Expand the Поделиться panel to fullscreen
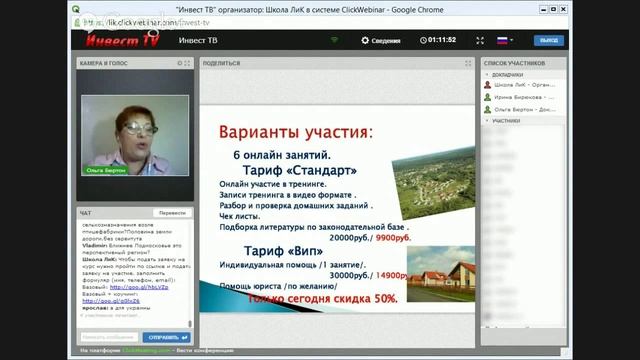Screen dimensions: 640x360 click(x=468, y=63)
